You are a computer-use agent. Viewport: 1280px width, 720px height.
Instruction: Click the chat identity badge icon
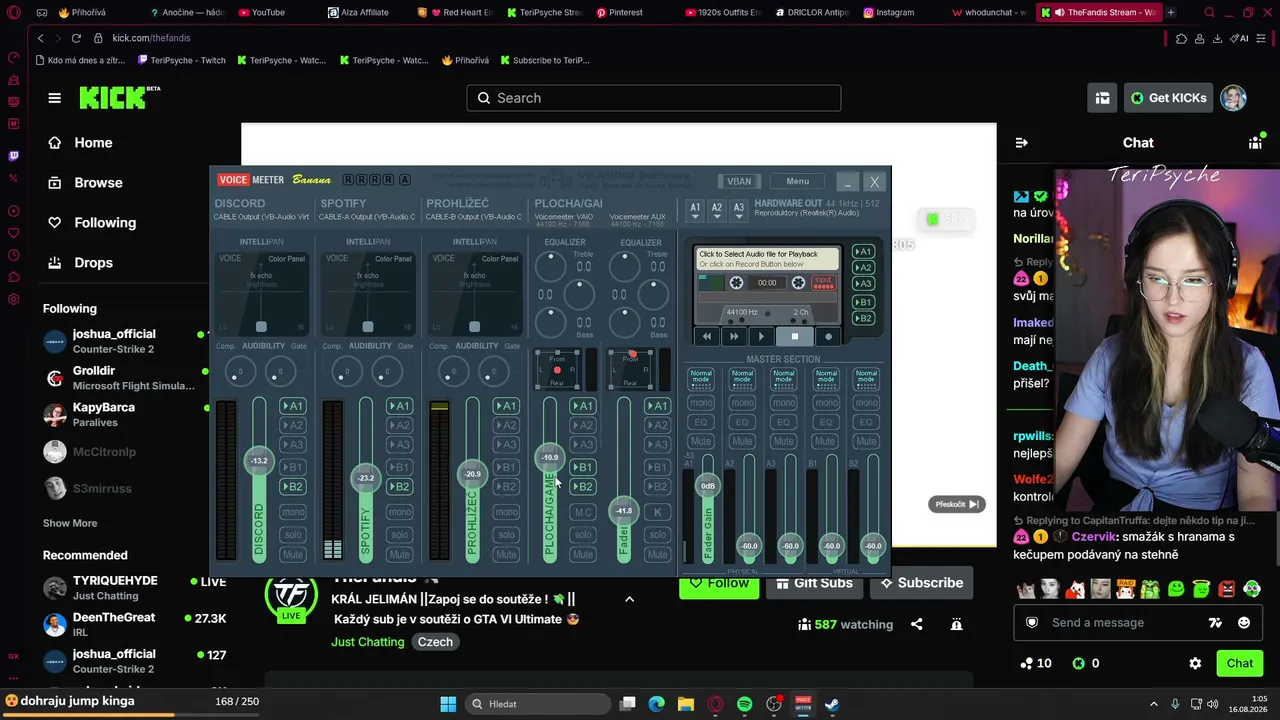point(1032,622)
